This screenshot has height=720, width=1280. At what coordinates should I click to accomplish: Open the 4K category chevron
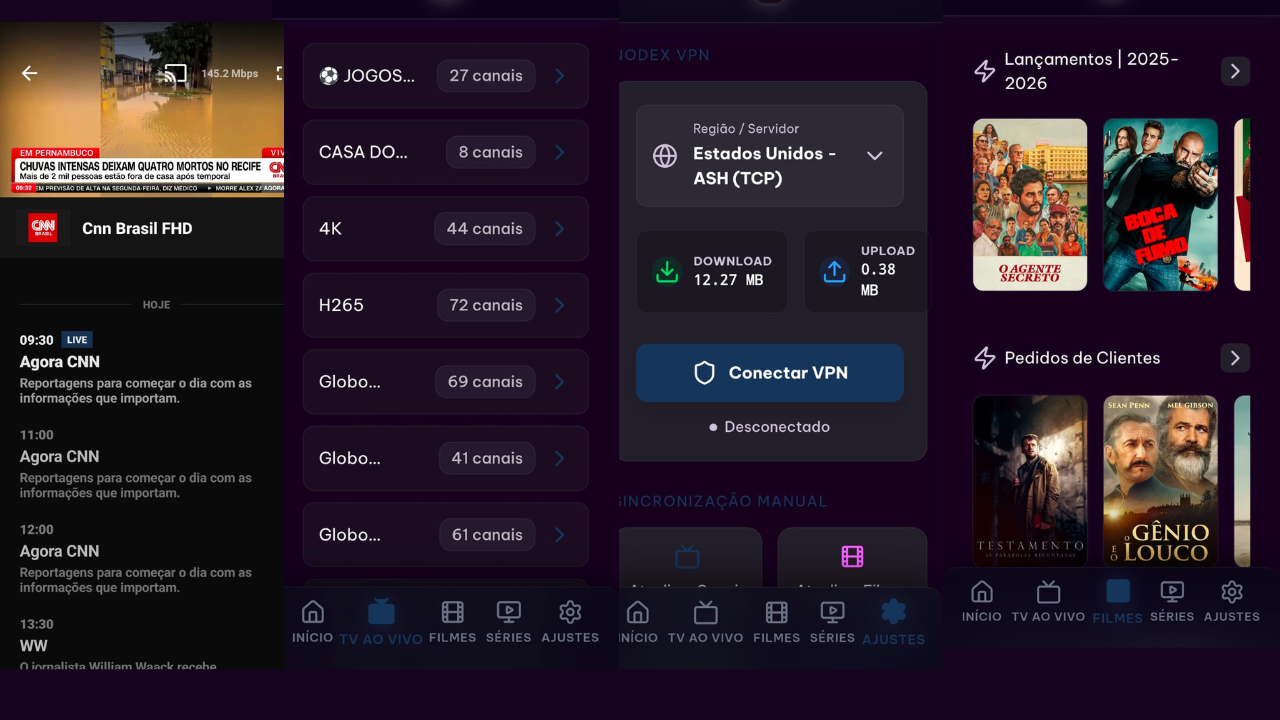560,229
